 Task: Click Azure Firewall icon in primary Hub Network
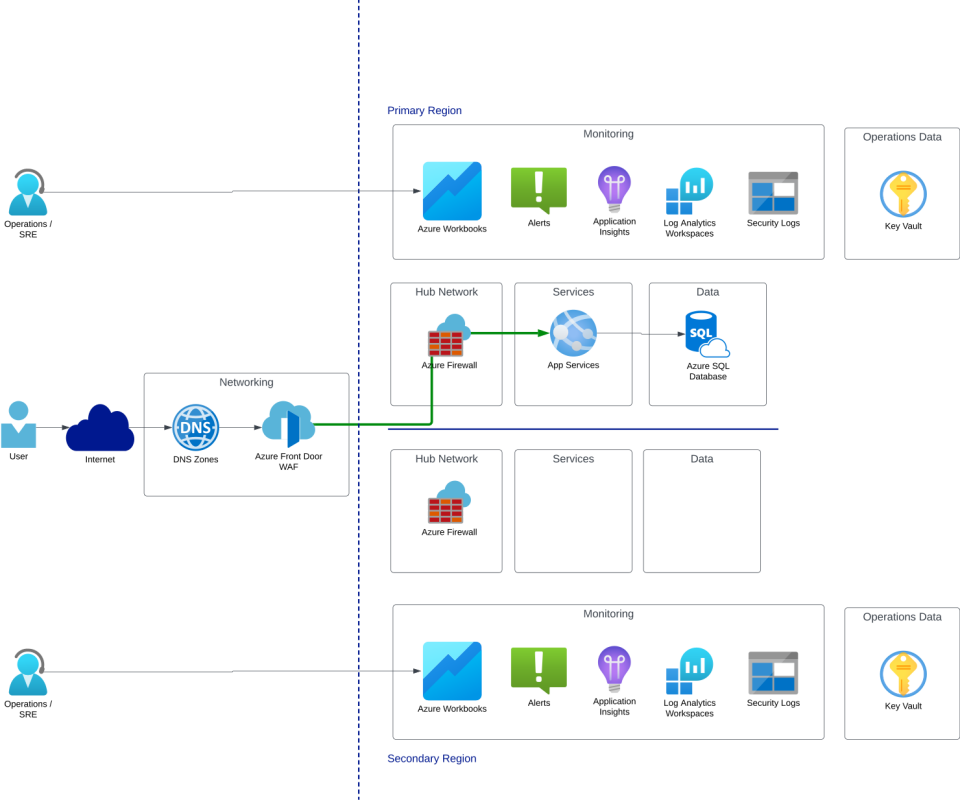(449, 335)
